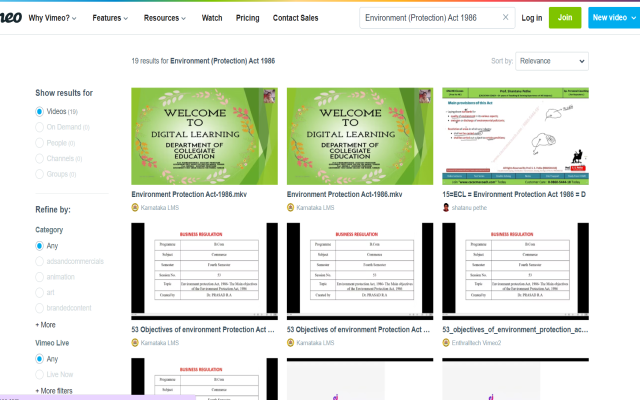The width and height of the screenshot is (640, 400).
Task: Open second Welcome to Digital Learning thumbnail
Action: 360,136
